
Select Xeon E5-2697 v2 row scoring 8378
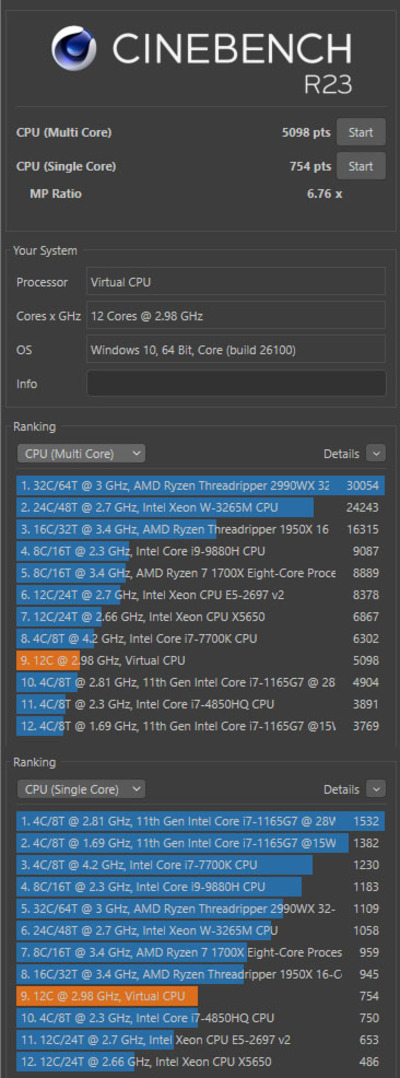[x=200, y=595]
